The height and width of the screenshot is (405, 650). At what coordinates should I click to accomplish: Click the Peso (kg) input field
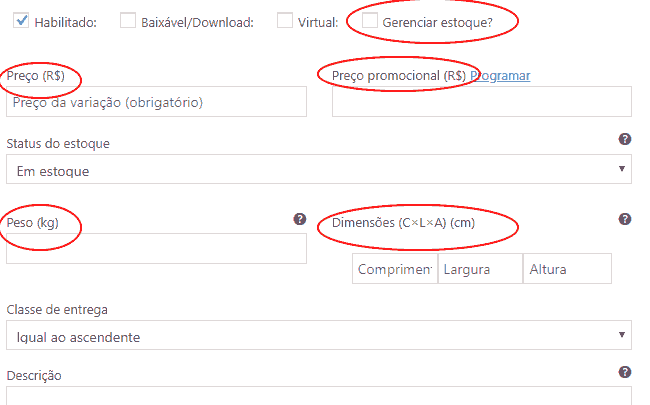point(156,248)
